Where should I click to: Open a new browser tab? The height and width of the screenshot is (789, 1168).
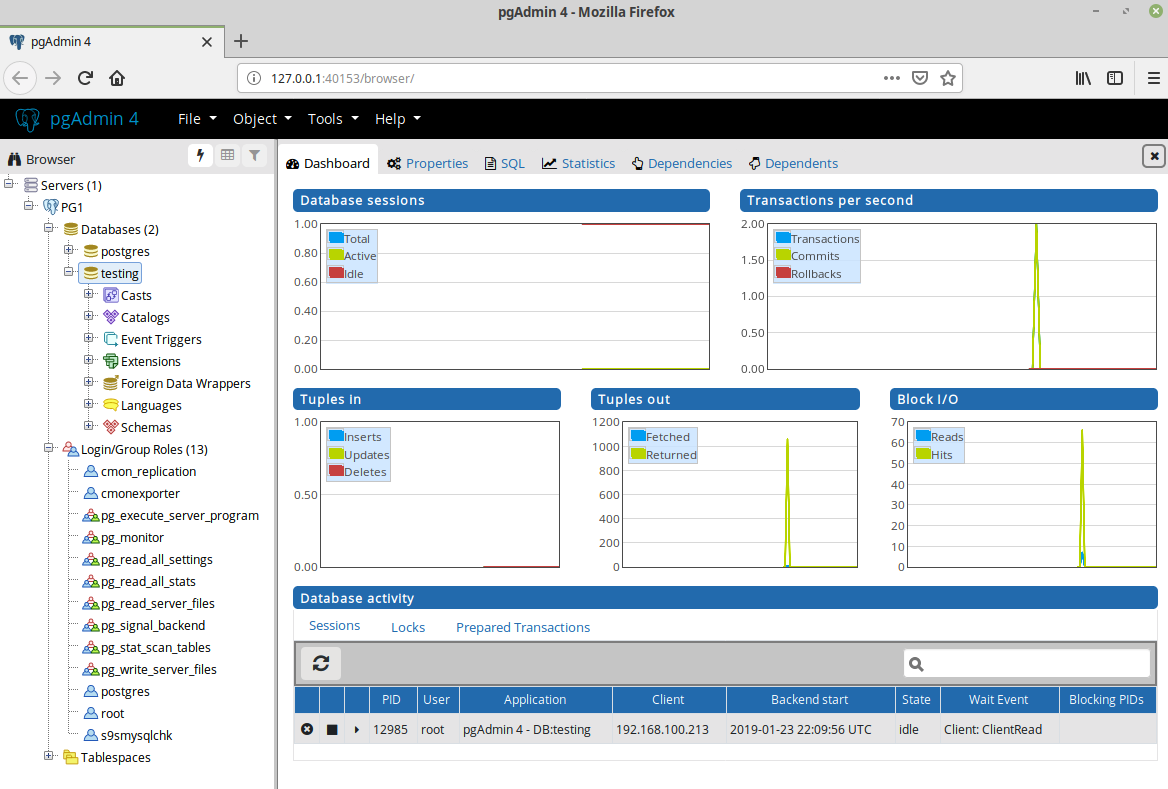tap(241, 42)
